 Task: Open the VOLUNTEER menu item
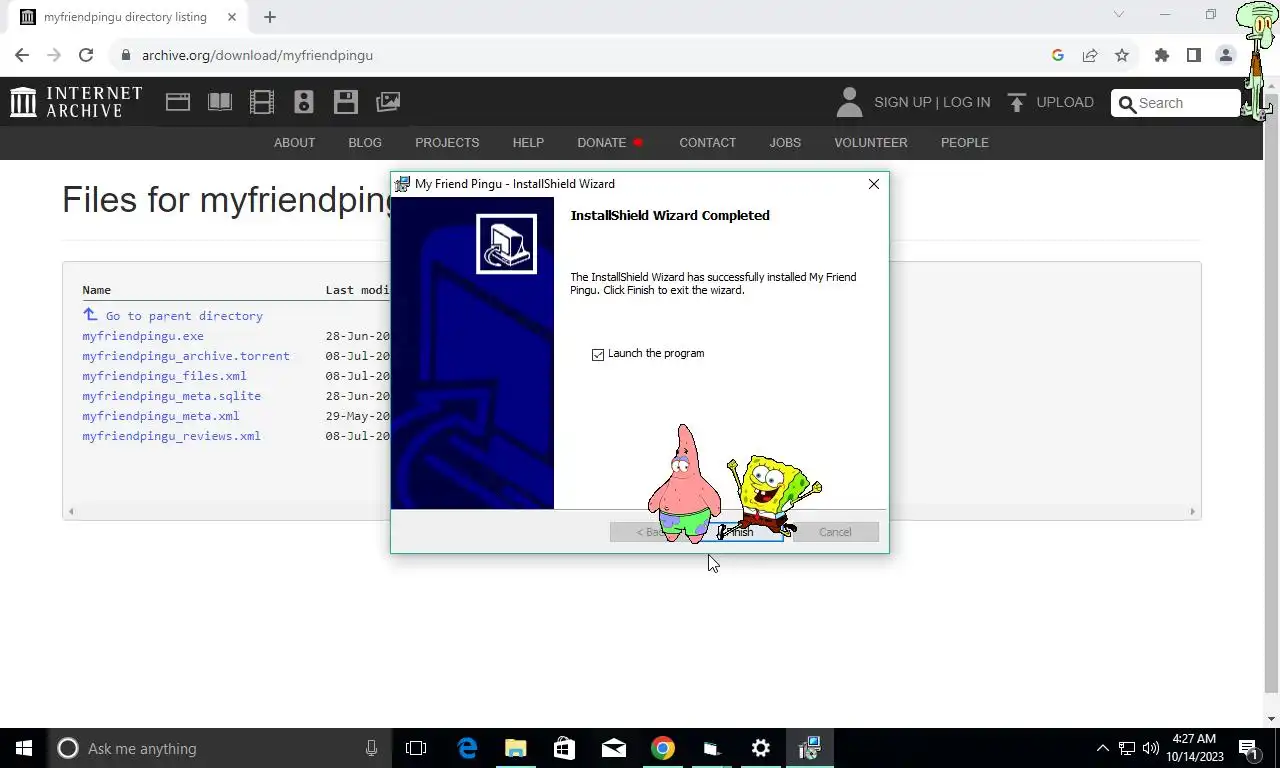pyautogui.click(x=871, y=142)
